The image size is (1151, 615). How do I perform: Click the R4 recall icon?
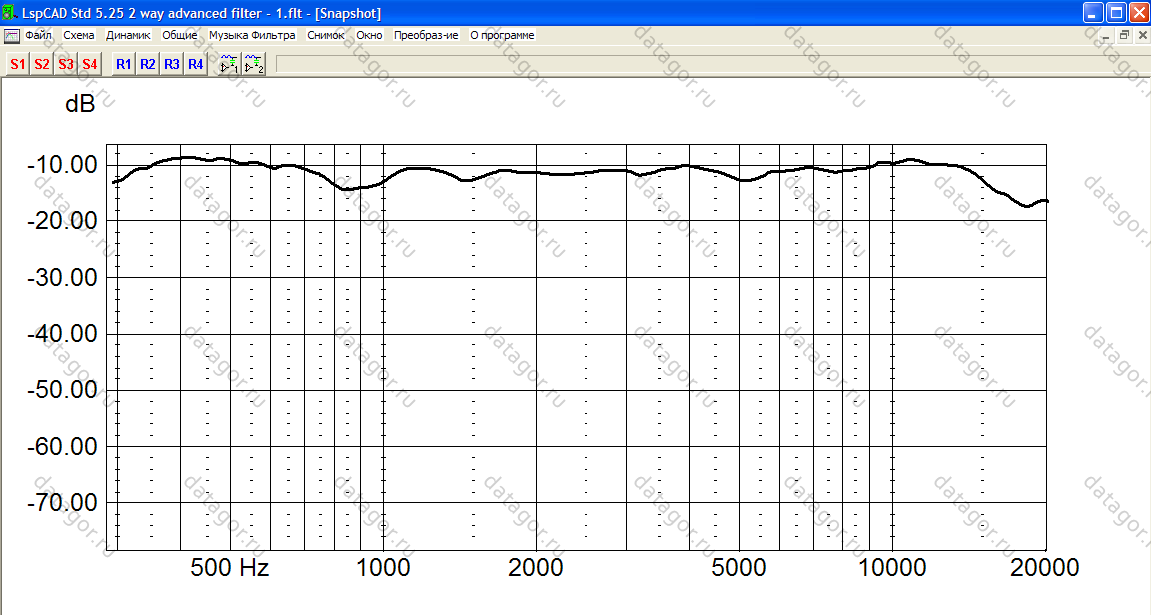click(x=196, y=64)
